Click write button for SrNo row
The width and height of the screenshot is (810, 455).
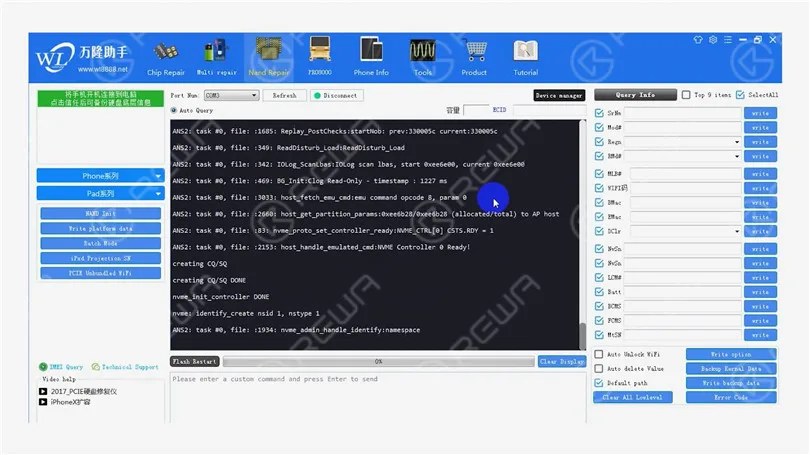coord(760,113)
